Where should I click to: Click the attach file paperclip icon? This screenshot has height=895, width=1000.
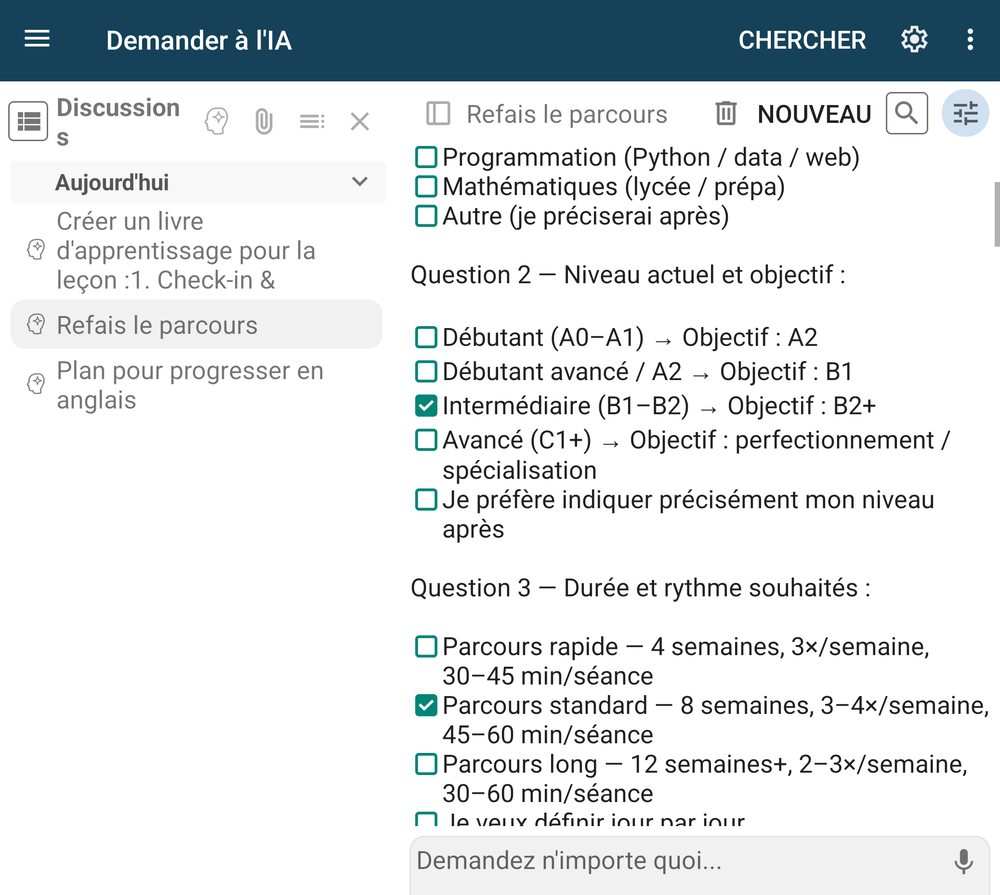point(263,121)
